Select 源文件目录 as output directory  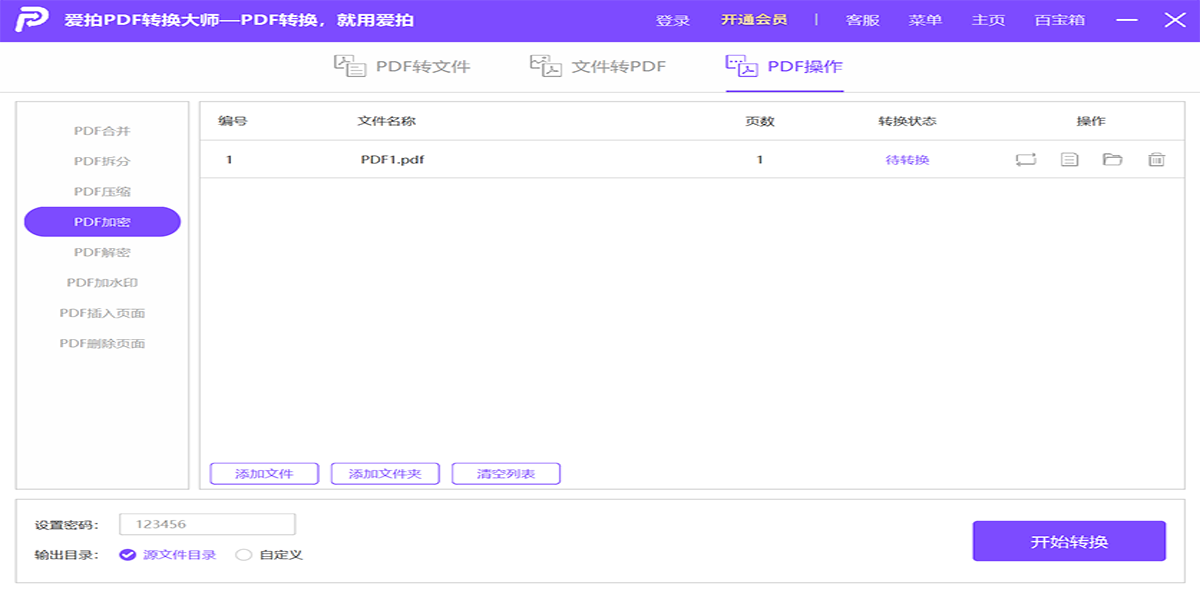pos(128,555)
